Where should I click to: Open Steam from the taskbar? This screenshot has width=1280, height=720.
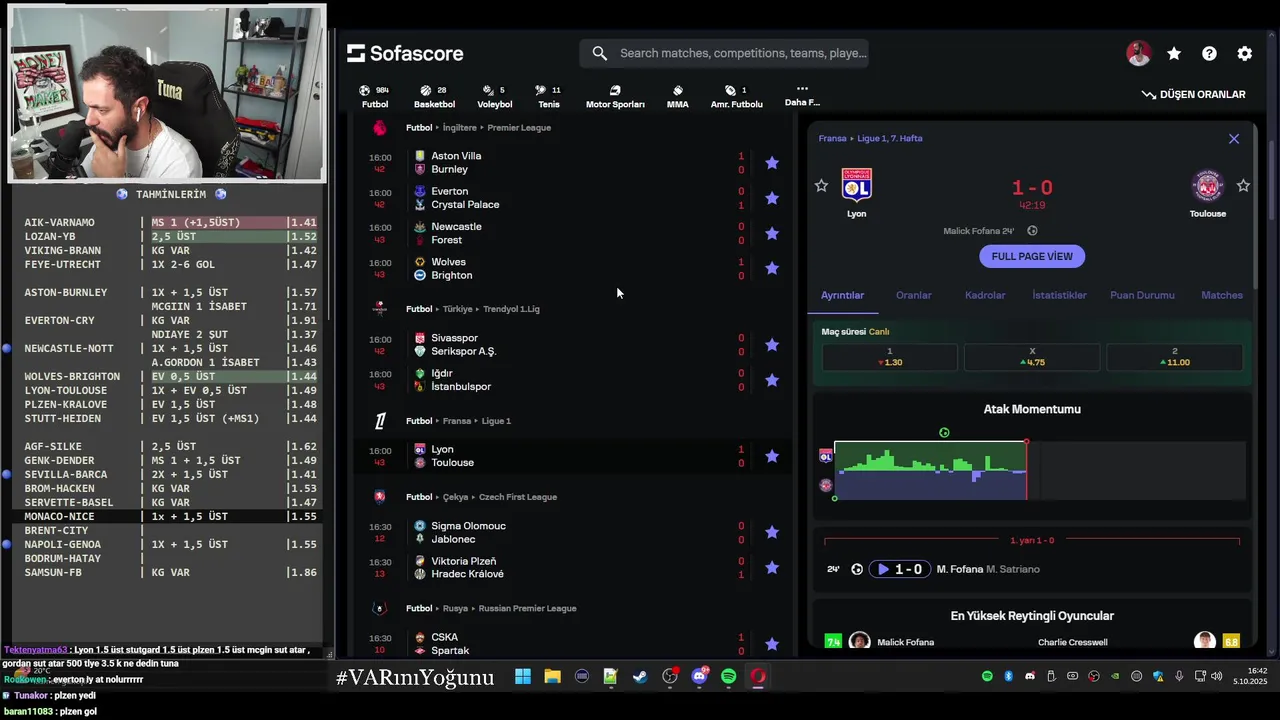click(640, 677)
